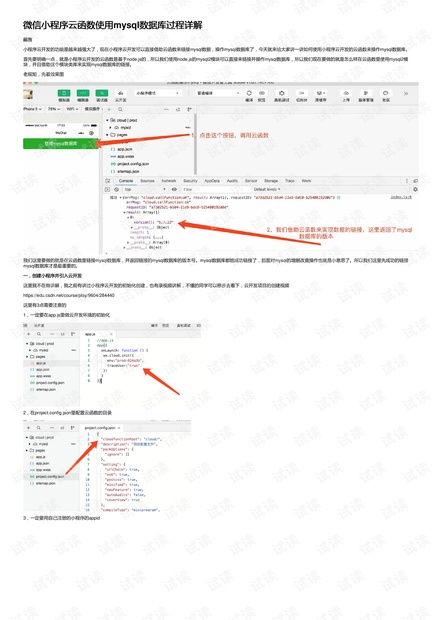The height and width of the screenshot is (620, 440).
Task: Switch to the Audits tab
Action: click(232, 181)
